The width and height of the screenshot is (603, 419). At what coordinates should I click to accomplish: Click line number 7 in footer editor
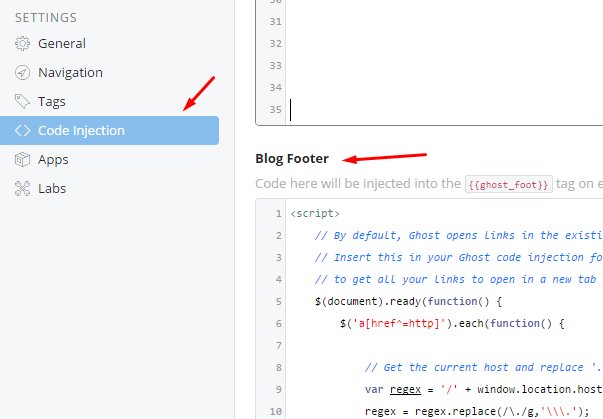click(x=278, y=346)
